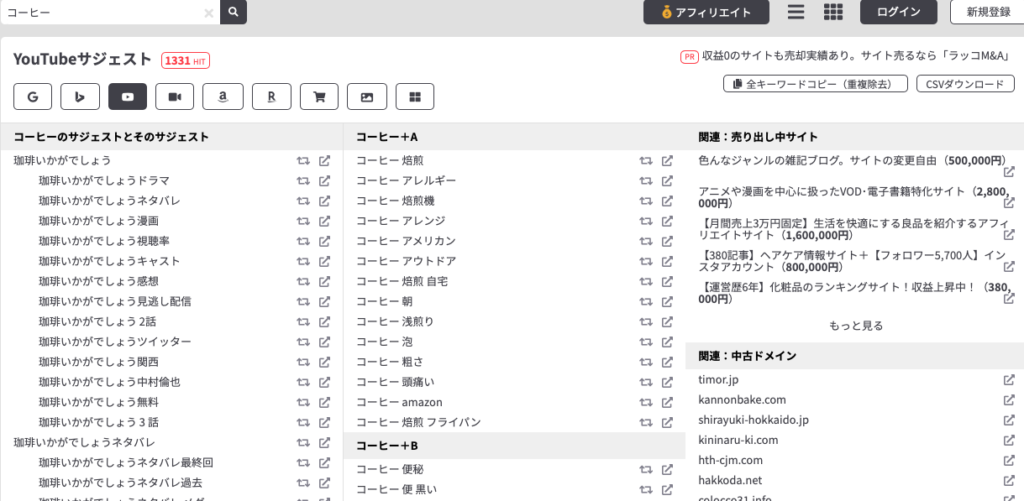Re-search icon for コーヒー 焙煎
Screen dimensions: 1024x501
tap(646, 161)
